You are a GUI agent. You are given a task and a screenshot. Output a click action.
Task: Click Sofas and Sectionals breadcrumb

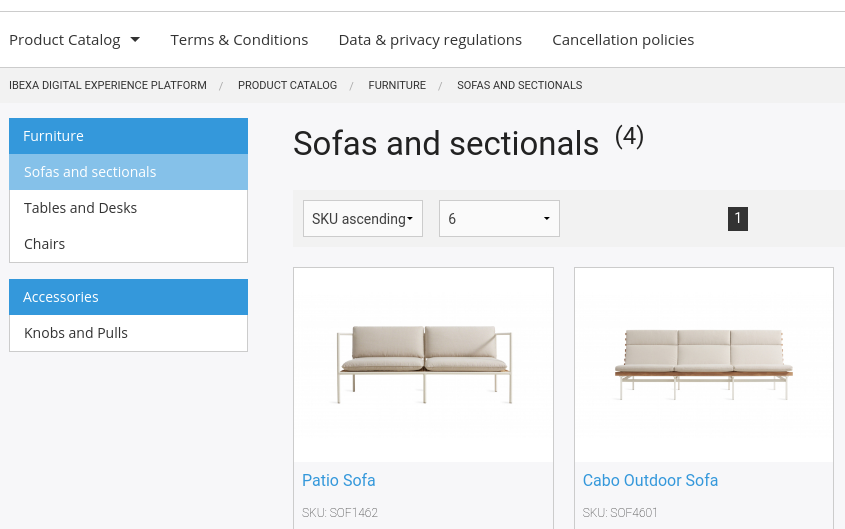tap(520, 85)
